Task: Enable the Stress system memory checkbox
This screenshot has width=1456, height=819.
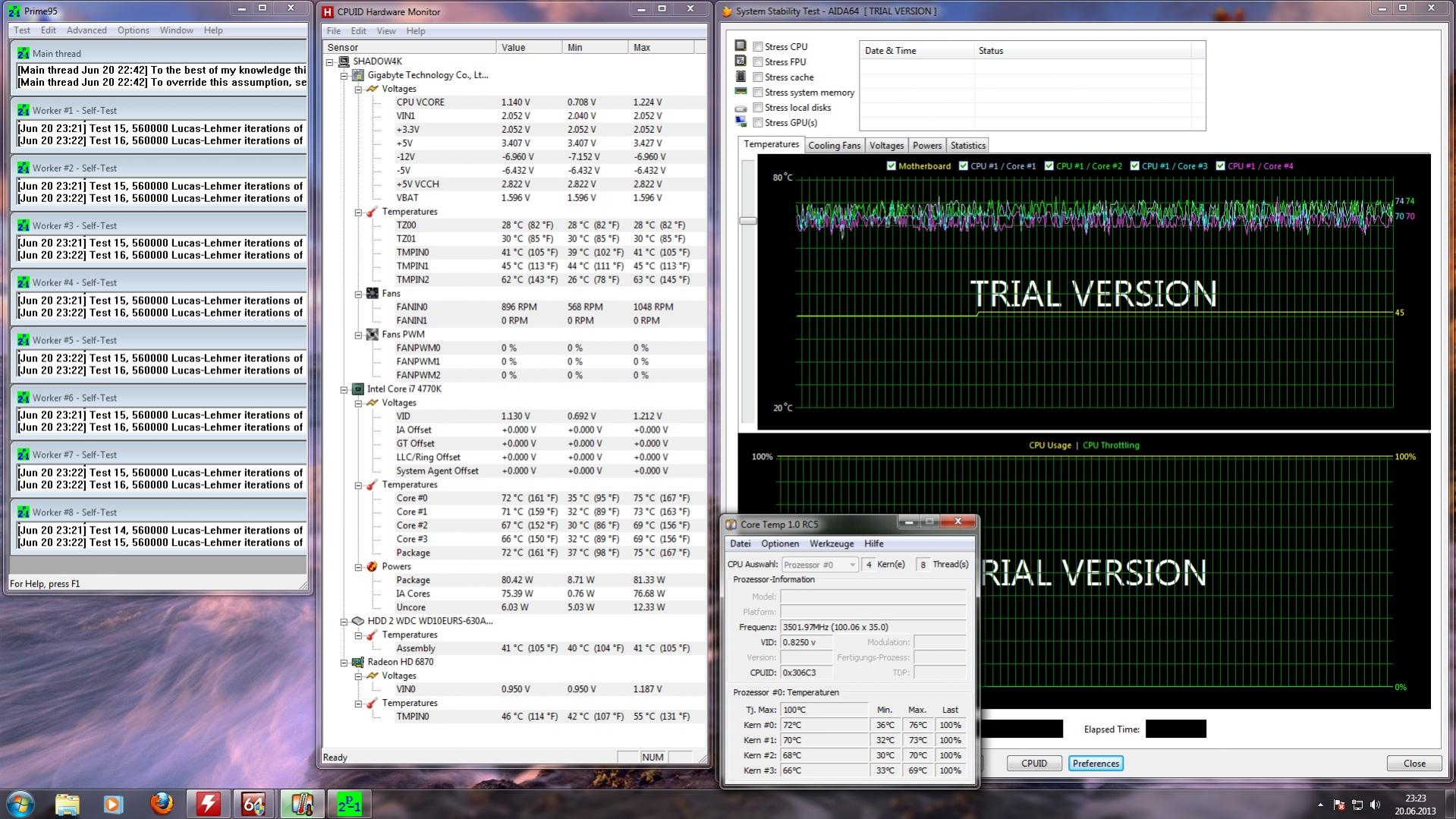Action: pyautogui.click(x=758, y=93)
